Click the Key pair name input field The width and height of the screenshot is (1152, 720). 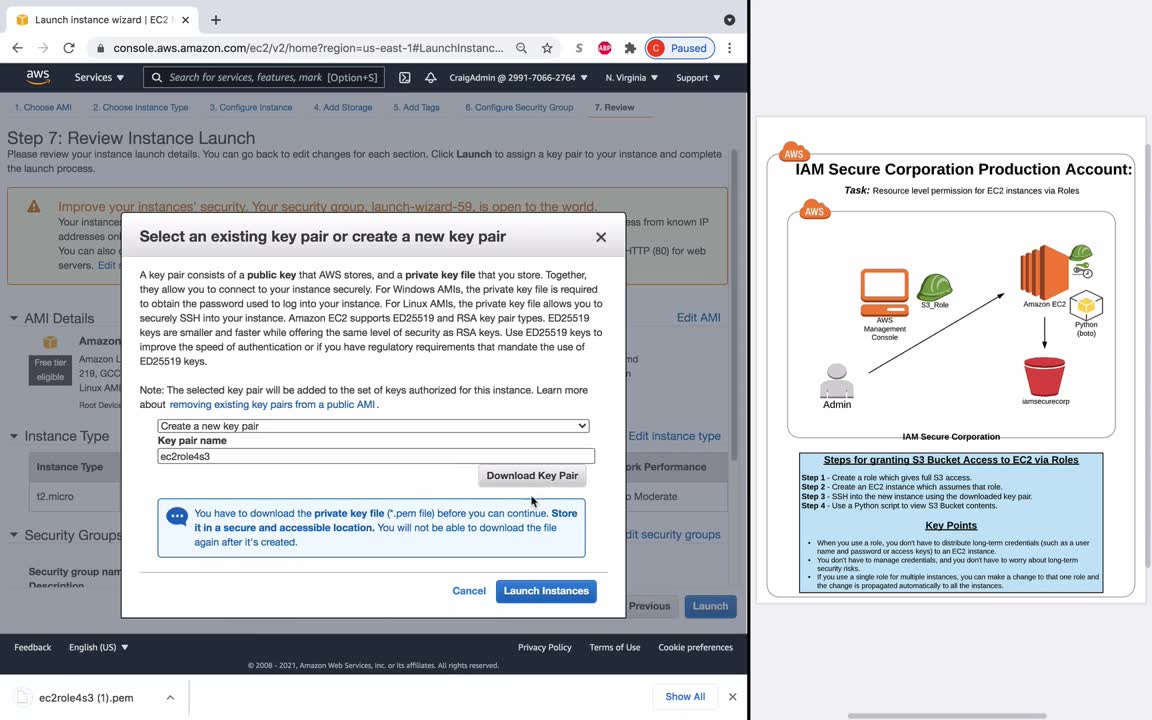(375, 456)
